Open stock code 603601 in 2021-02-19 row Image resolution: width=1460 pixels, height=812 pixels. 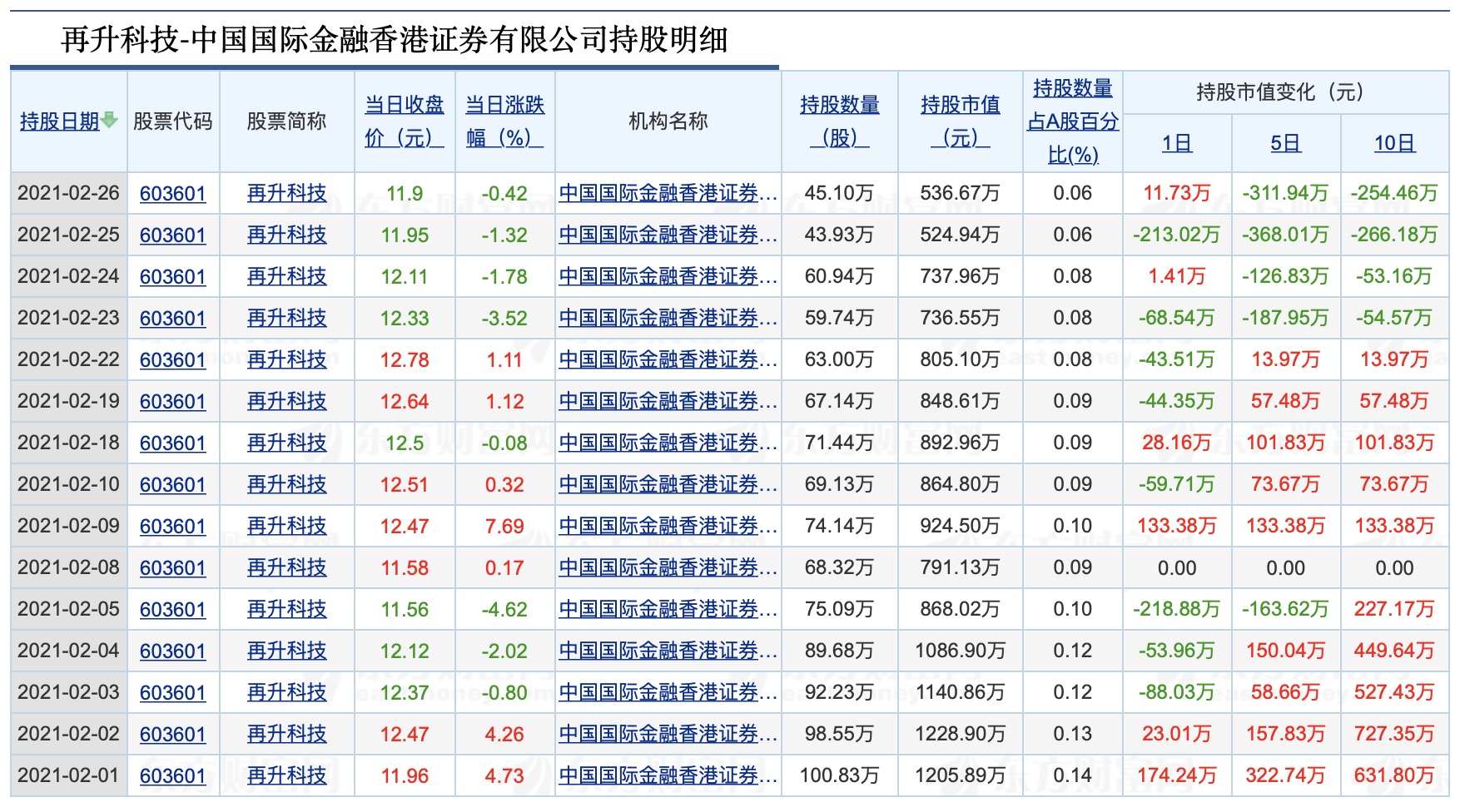click(172, 402)
